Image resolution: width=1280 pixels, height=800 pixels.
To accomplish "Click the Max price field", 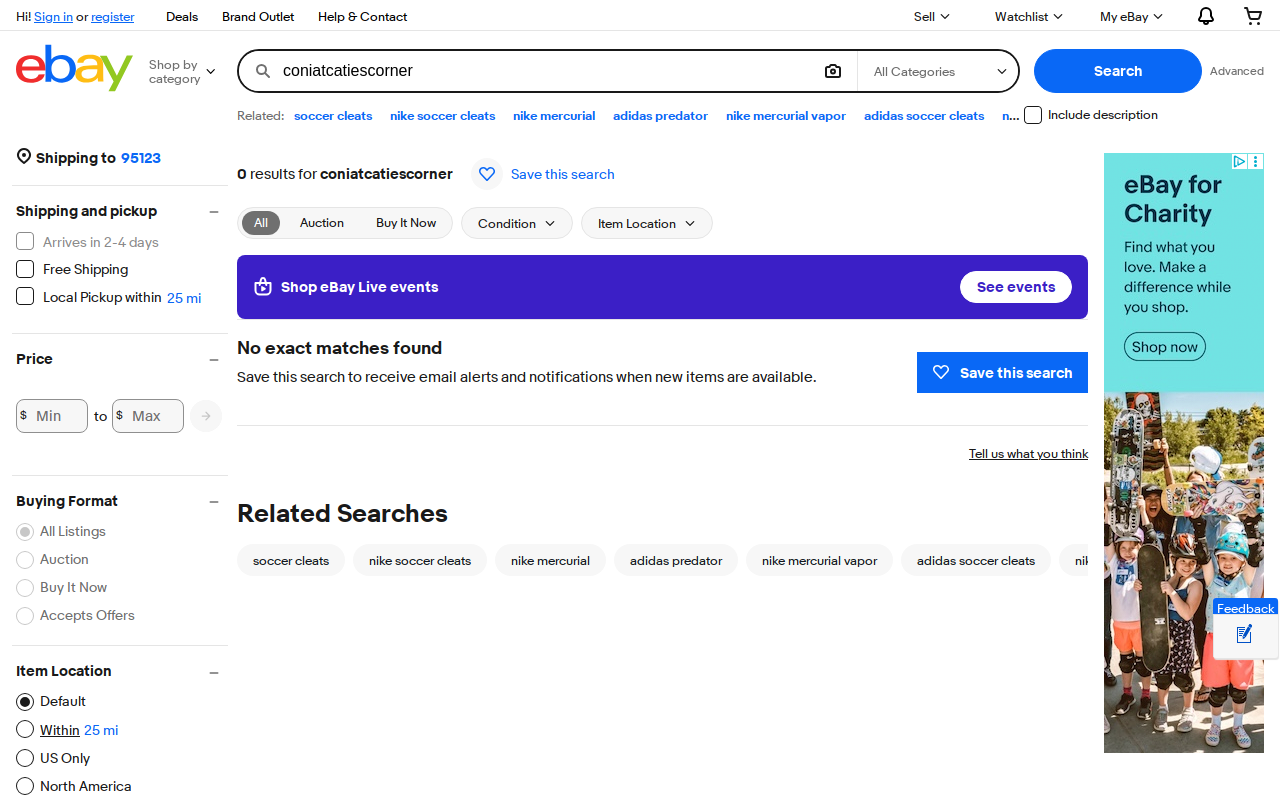I will point(148,416).
